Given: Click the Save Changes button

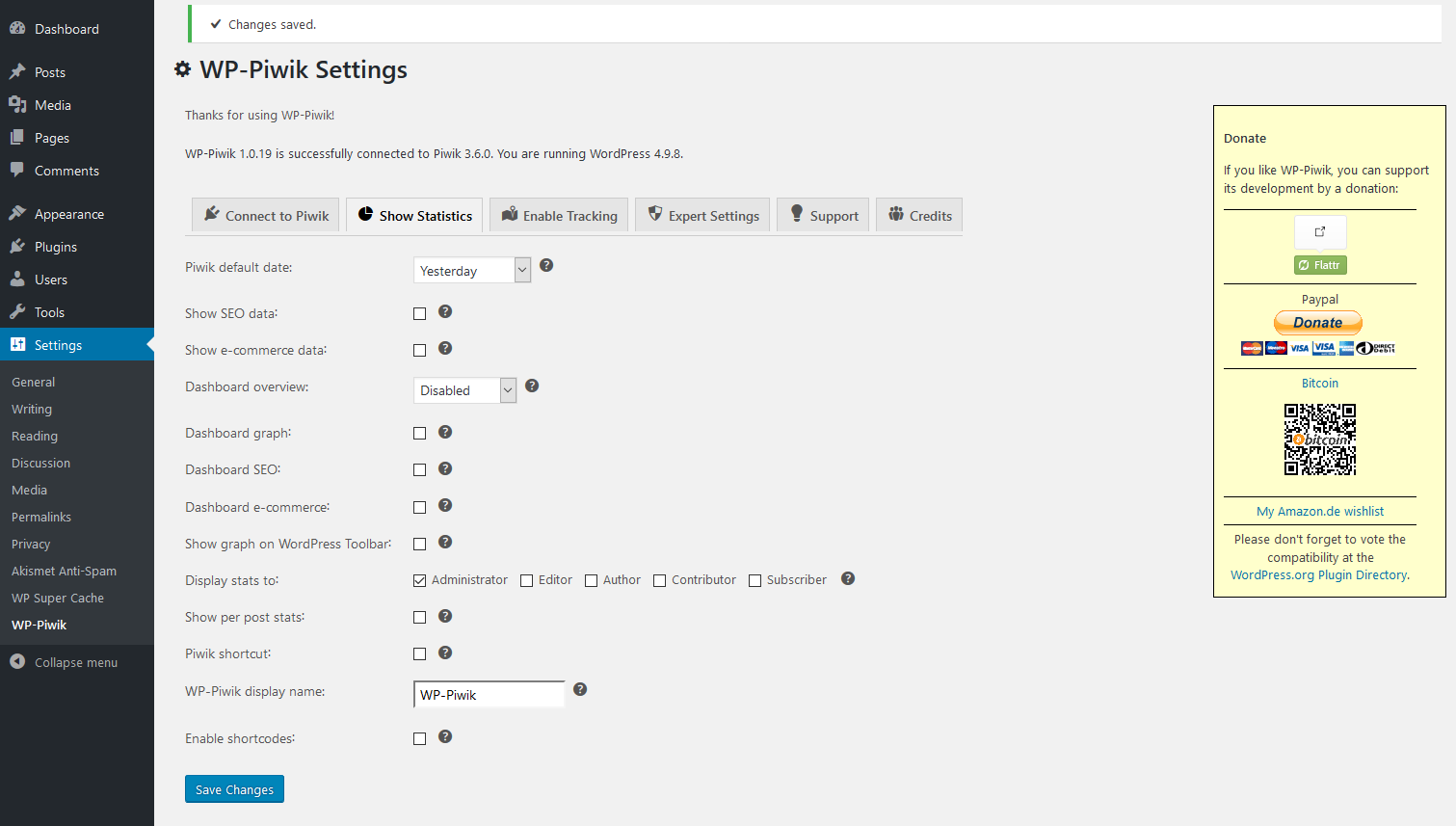Looking at the screenshot, I should [234, 789].
